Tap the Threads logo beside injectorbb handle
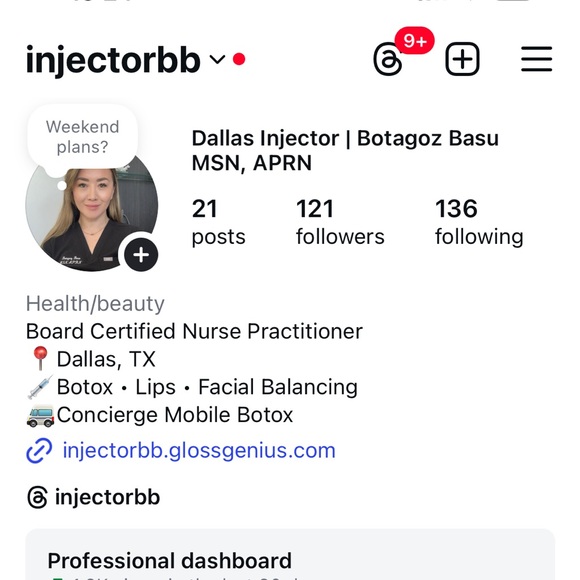 coord(37,497)
